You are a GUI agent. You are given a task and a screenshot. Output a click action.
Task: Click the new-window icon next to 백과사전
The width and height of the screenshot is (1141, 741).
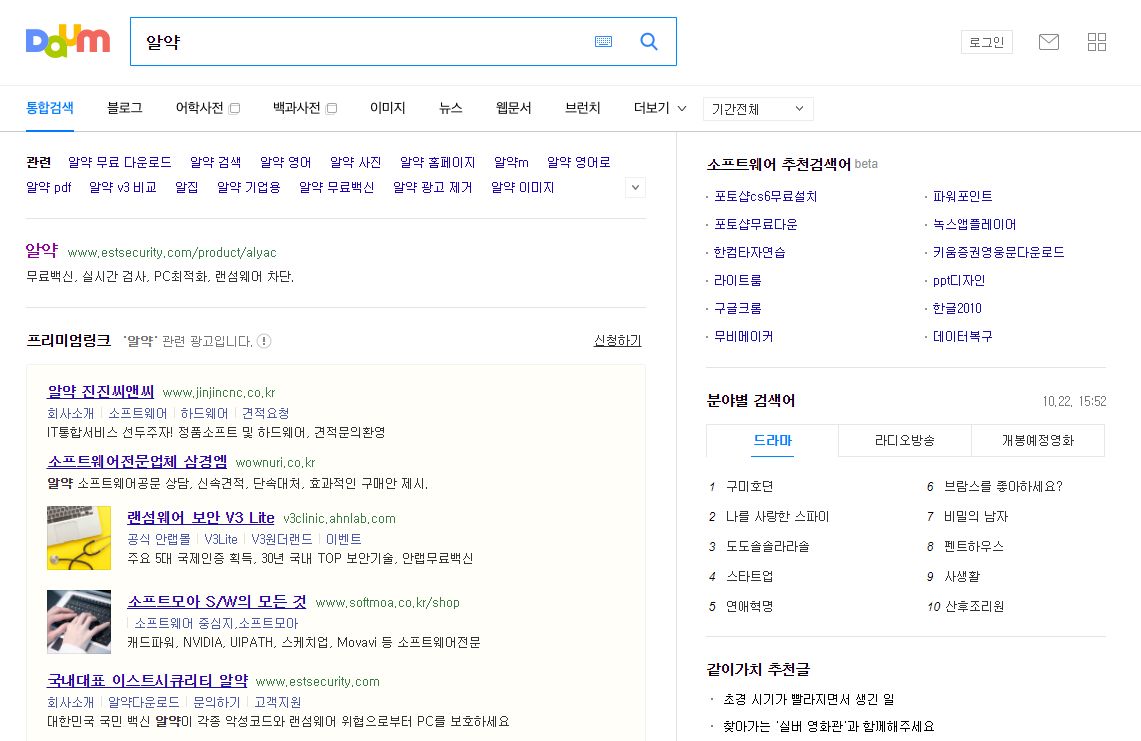(332, 108)
